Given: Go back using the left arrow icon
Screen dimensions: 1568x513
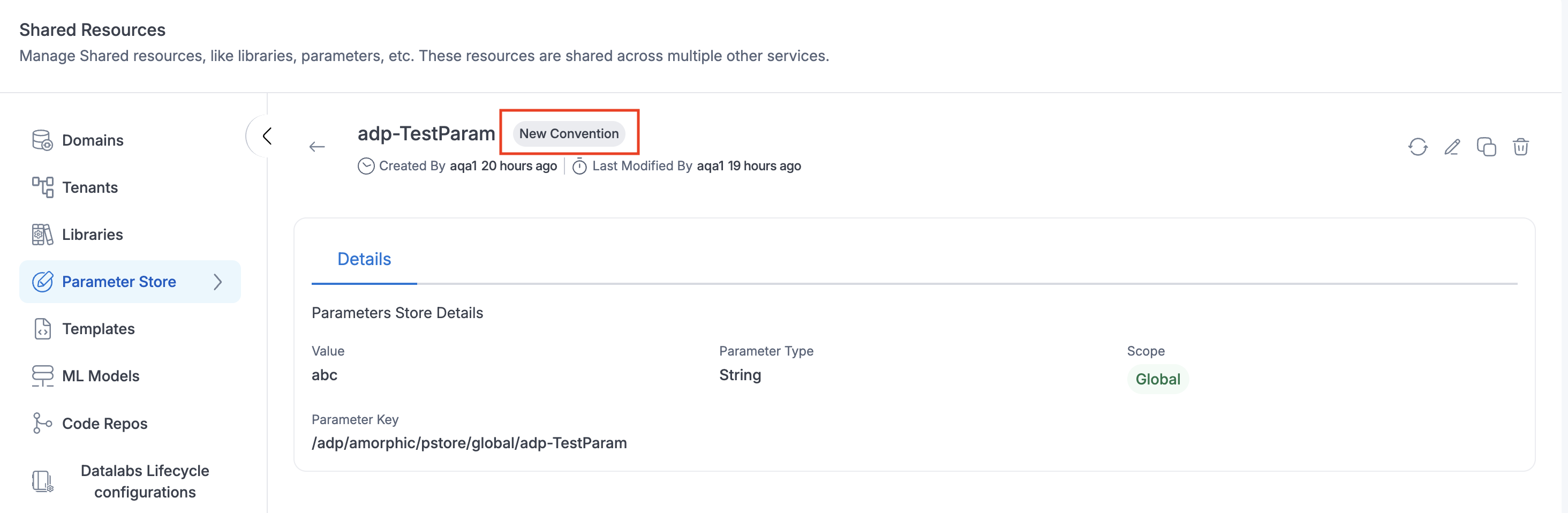Looking at the screenshot, I should tap(317, 147).
